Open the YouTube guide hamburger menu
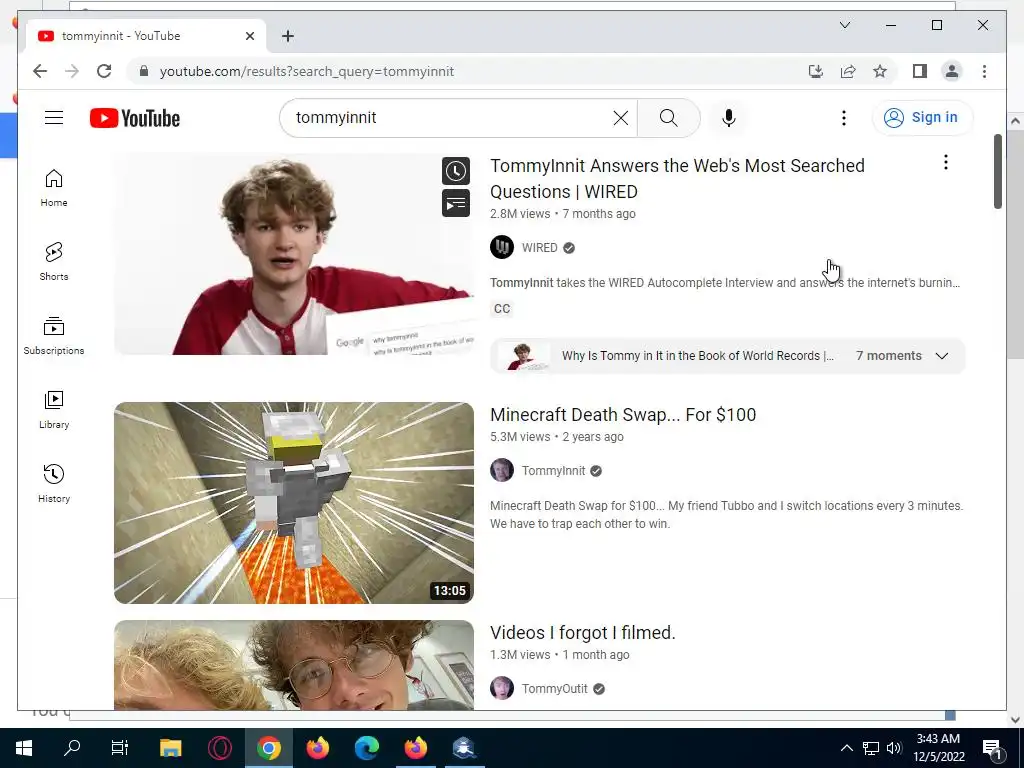The image size is (1024, 768). (x=54, y=118)
